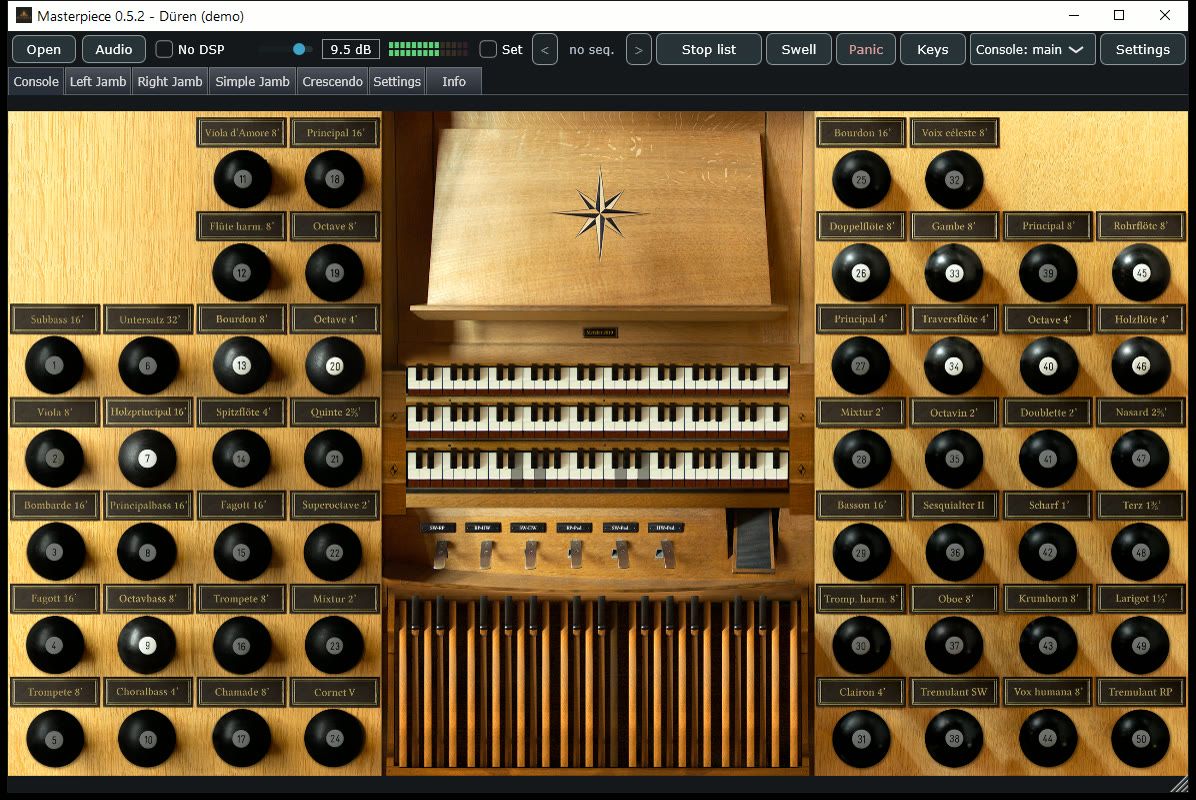The image size is (1196, 800).
Task: Engage stop knob 18 for Principal 16'
Action: tap(334, 179)
